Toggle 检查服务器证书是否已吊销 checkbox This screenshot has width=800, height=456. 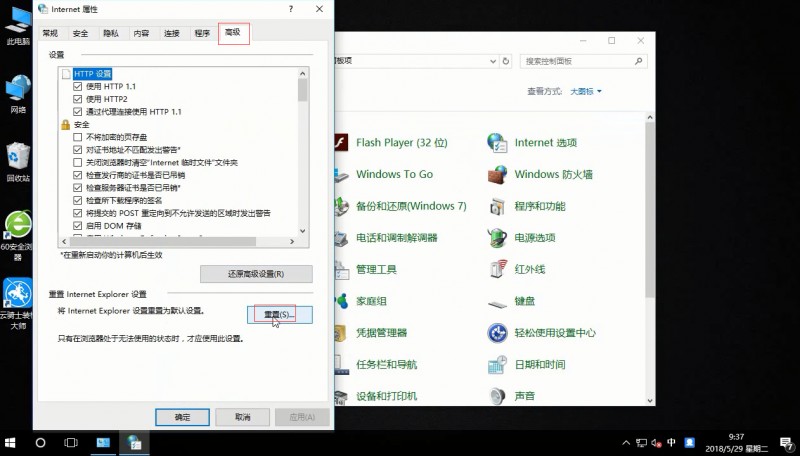pyautogui.click(x=78, y=188)
